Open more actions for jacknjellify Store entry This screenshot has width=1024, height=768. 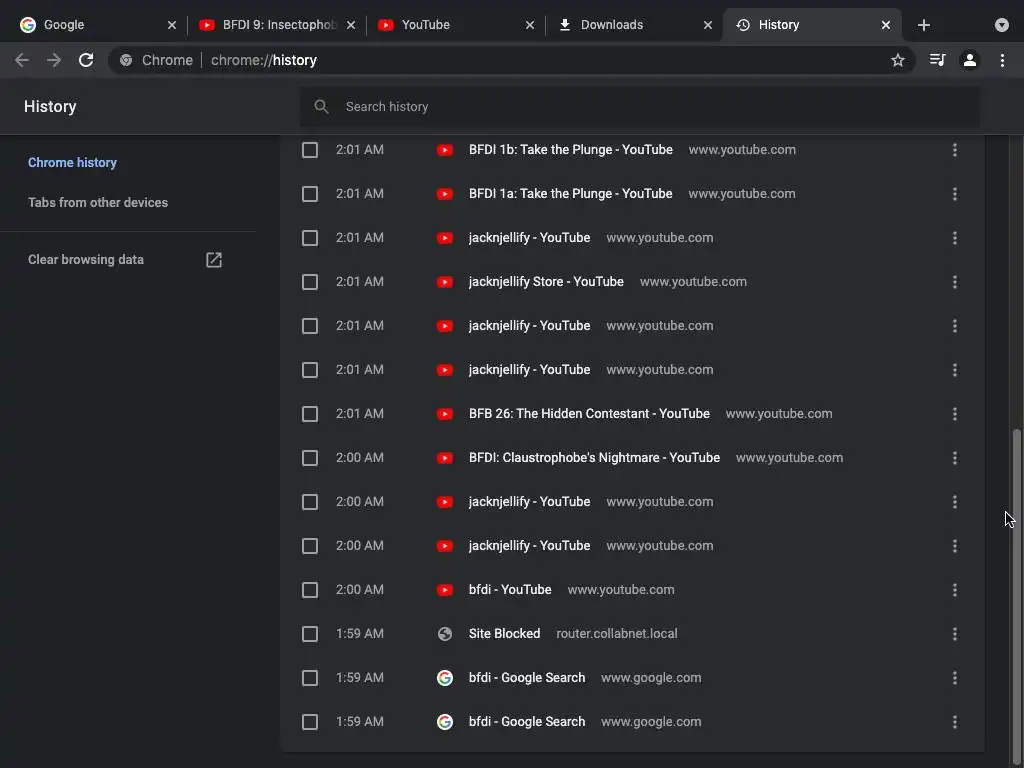[x=955, y=281]
